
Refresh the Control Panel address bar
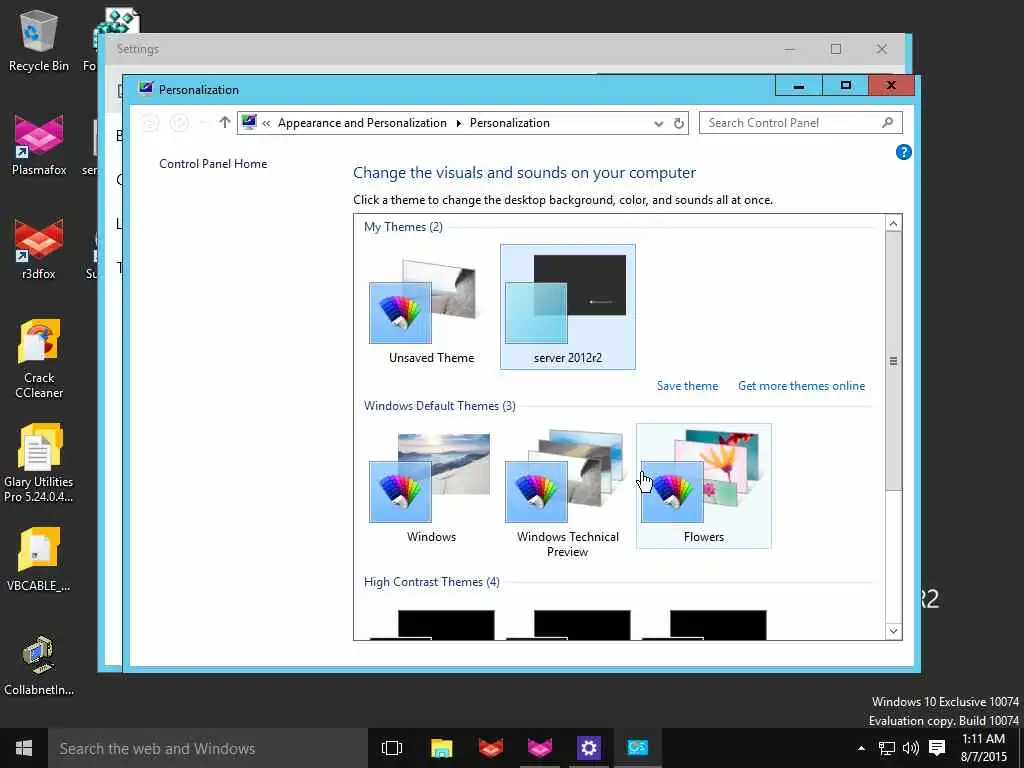point(679,123)
